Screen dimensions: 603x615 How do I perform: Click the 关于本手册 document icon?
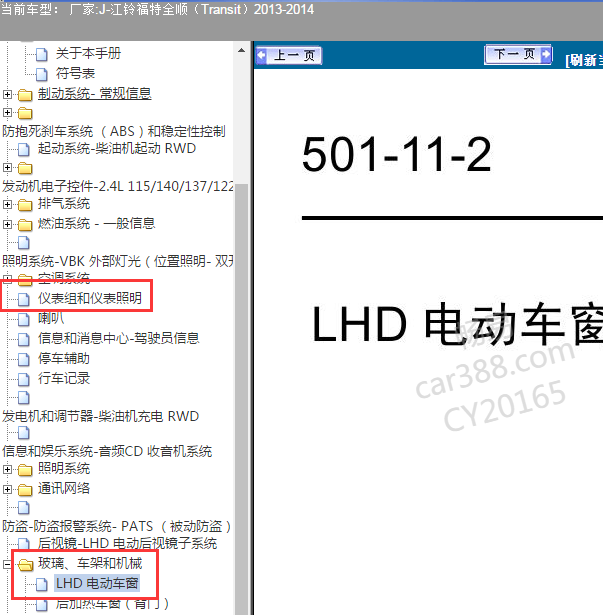42,55
